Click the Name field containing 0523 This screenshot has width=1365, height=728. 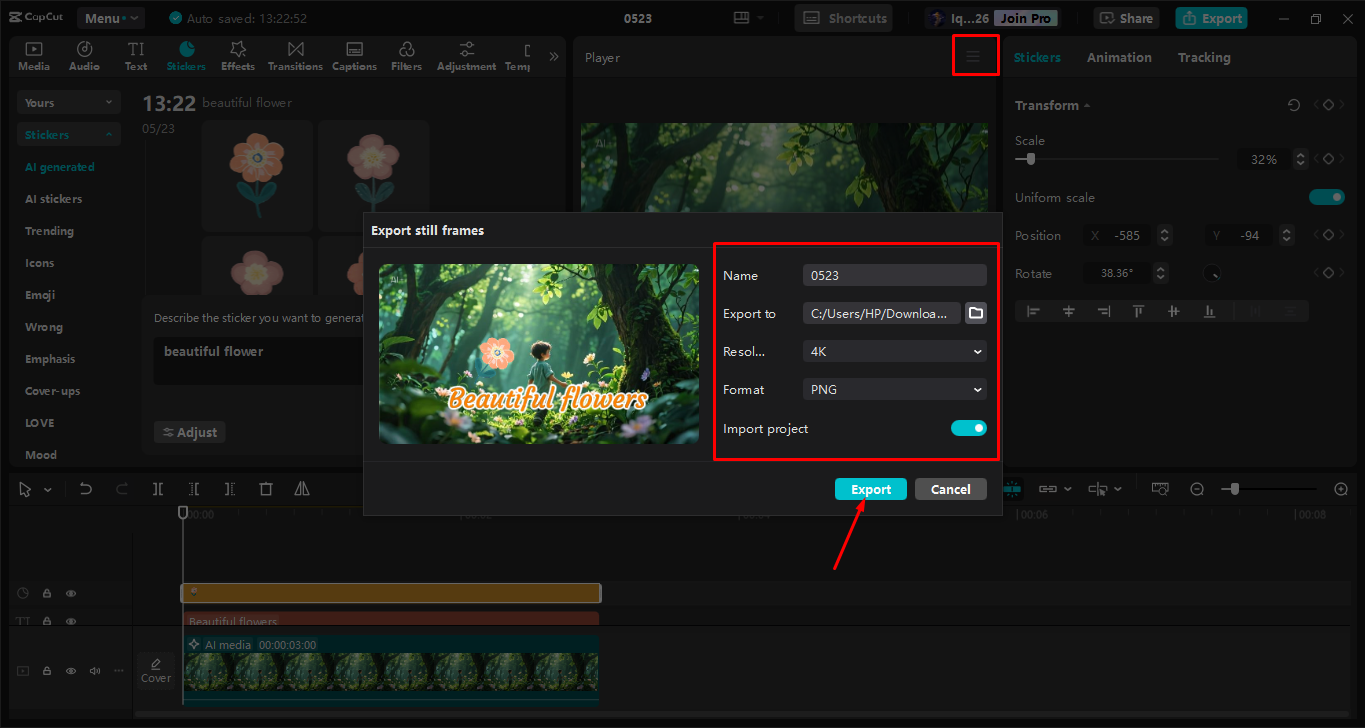click(893, 274)
